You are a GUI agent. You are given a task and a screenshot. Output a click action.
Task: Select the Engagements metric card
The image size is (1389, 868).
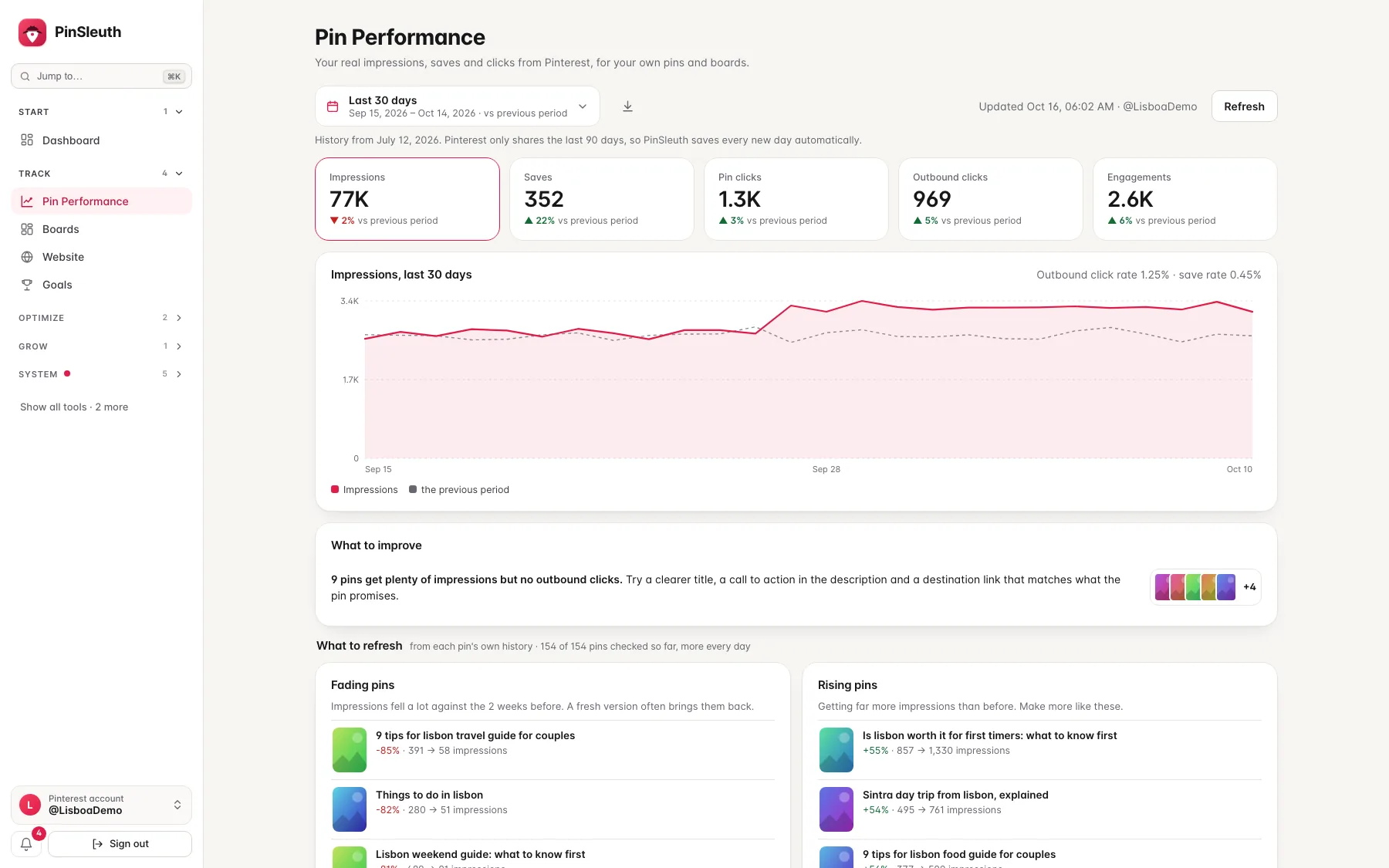click(x=1185, y=199)
